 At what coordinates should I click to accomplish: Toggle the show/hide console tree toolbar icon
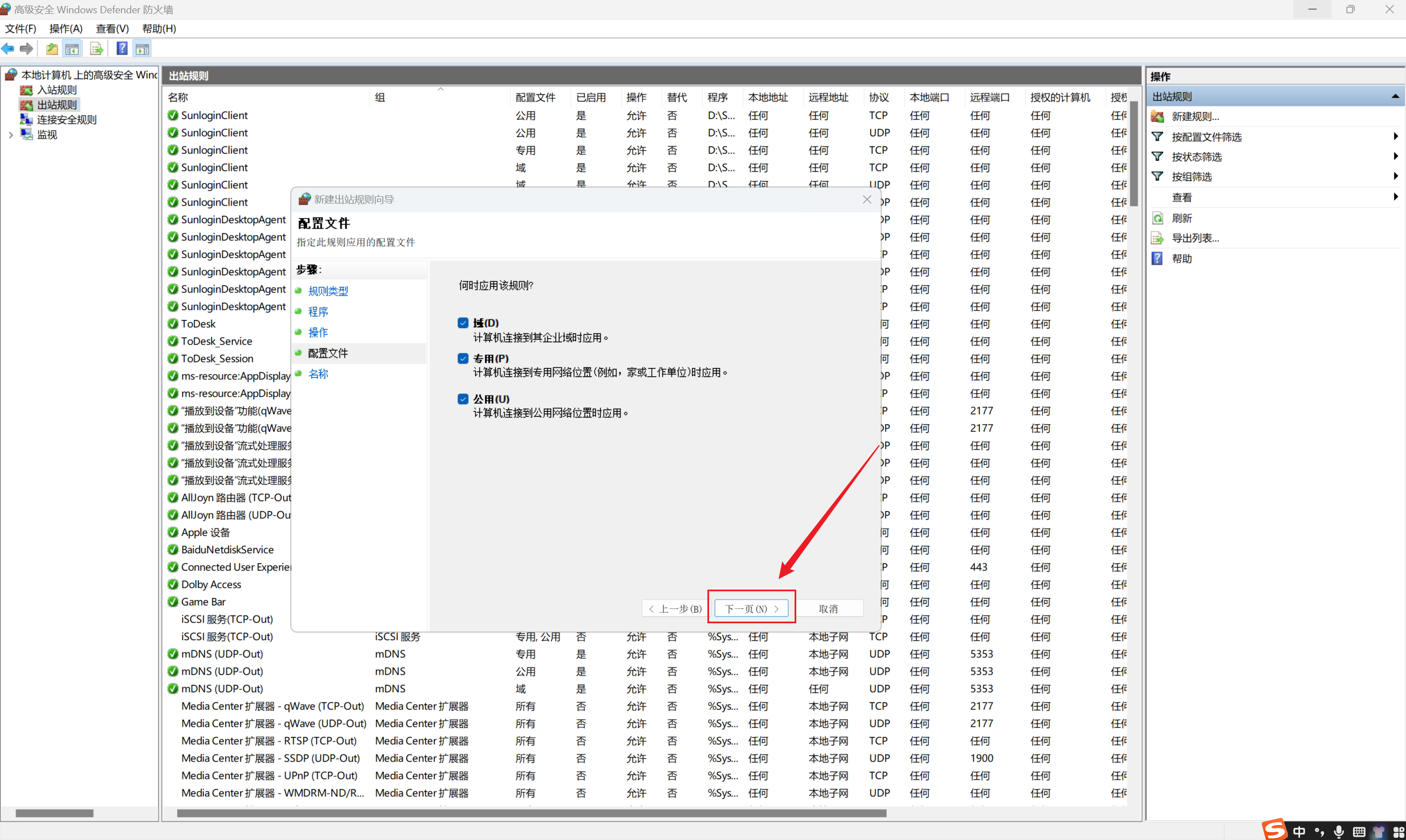[x=72, y=49]
